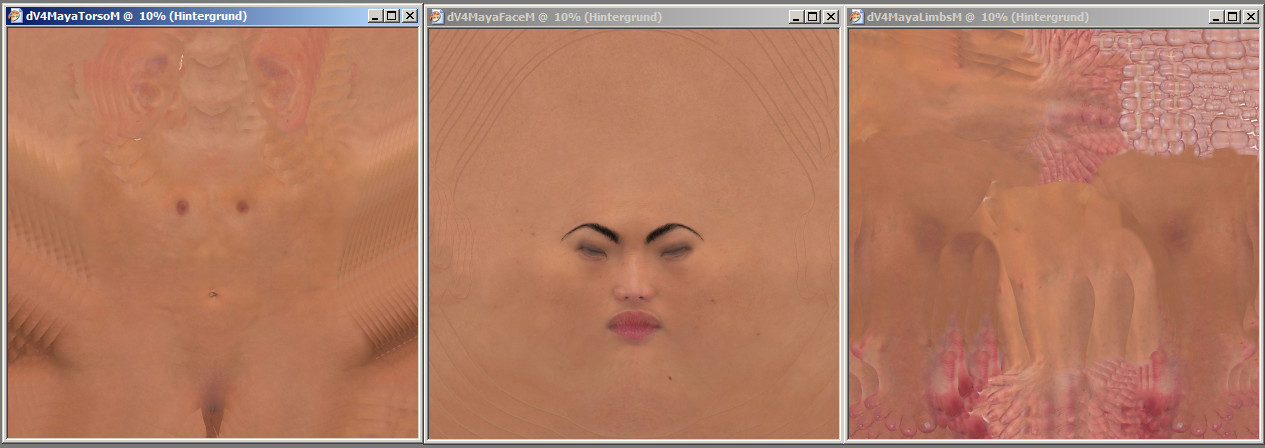Click the face texture image canvas
The height and width of the screenshot is (448, 1265).
click(633, 233)
